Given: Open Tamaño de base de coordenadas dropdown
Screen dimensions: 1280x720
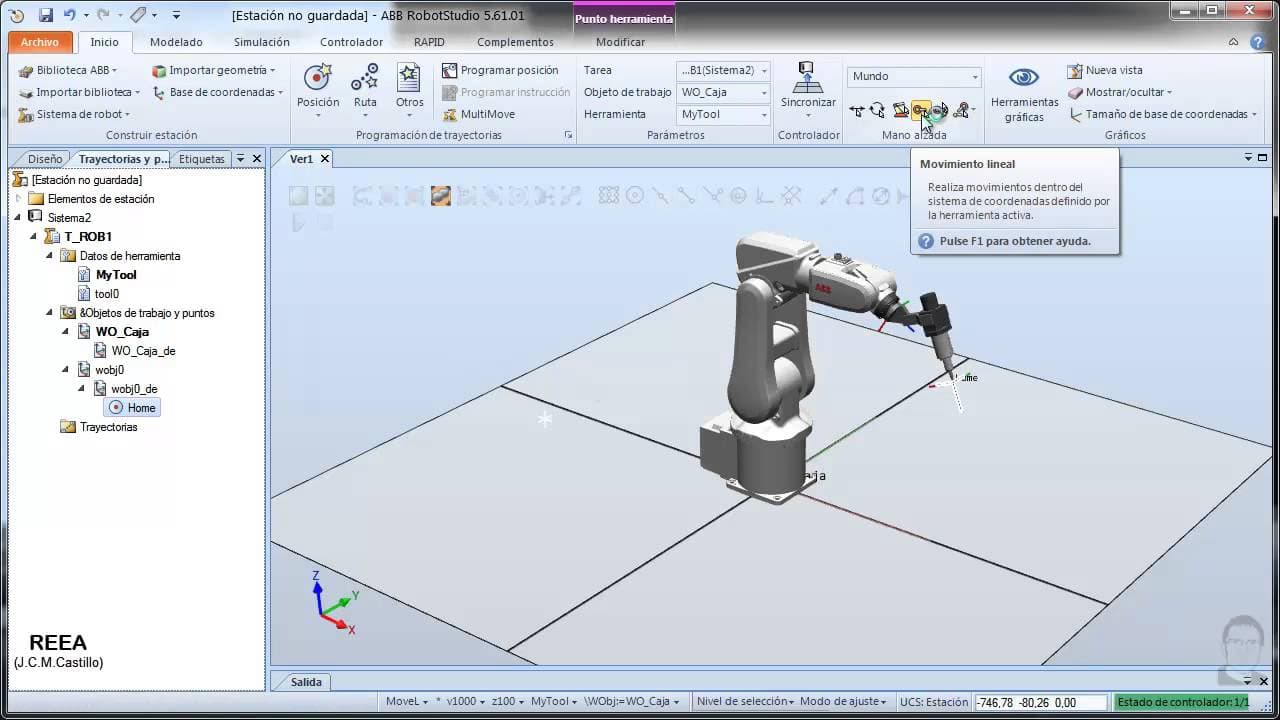Looking at the screenshot, I should [1163, 114].
